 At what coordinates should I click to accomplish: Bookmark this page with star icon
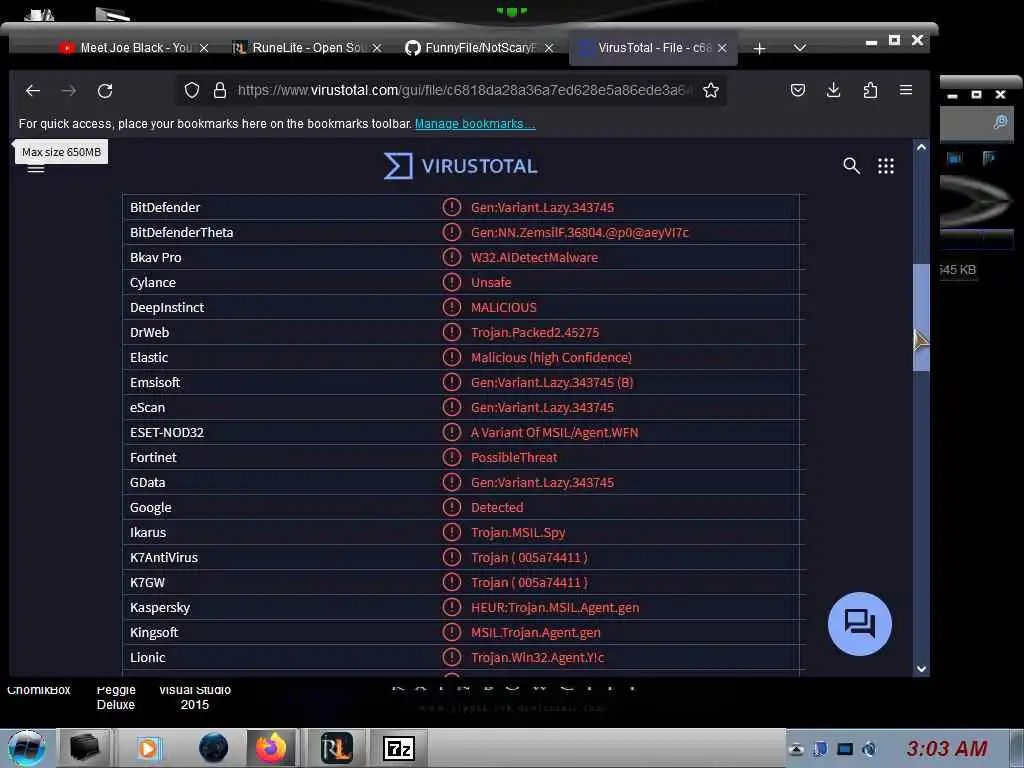pyautogui.click(x=711, y=90)
